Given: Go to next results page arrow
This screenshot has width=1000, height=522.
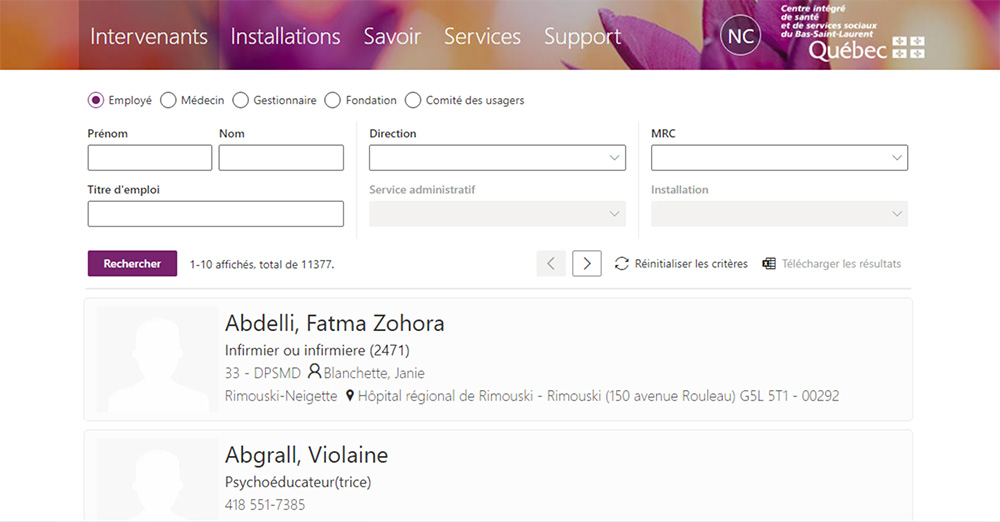Looking at the screenshot, I should (587, 264).
